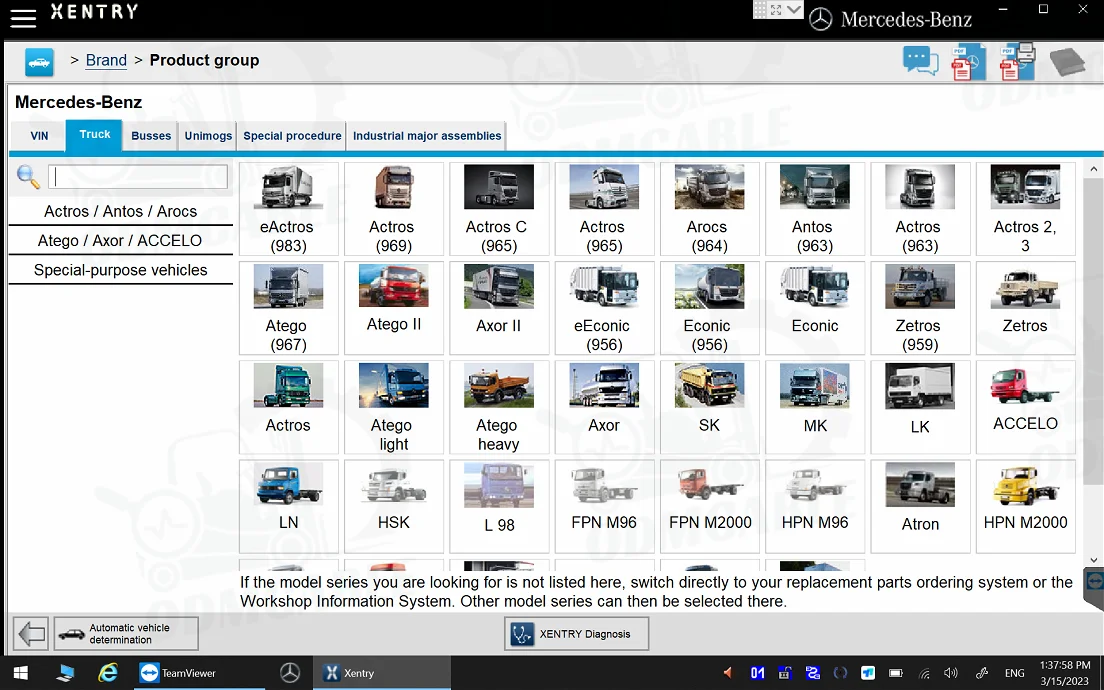Select the eEconic (956) model
Viewport: 1104px width, 690px height.
[x=604, y=308]
